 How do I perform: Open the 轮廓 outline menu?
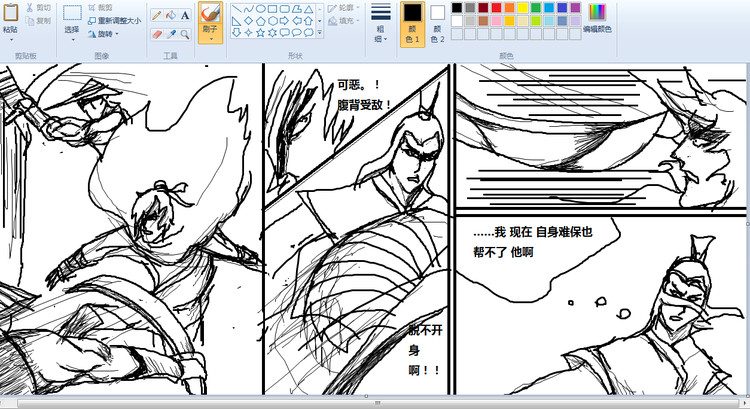tap(340, 7)
